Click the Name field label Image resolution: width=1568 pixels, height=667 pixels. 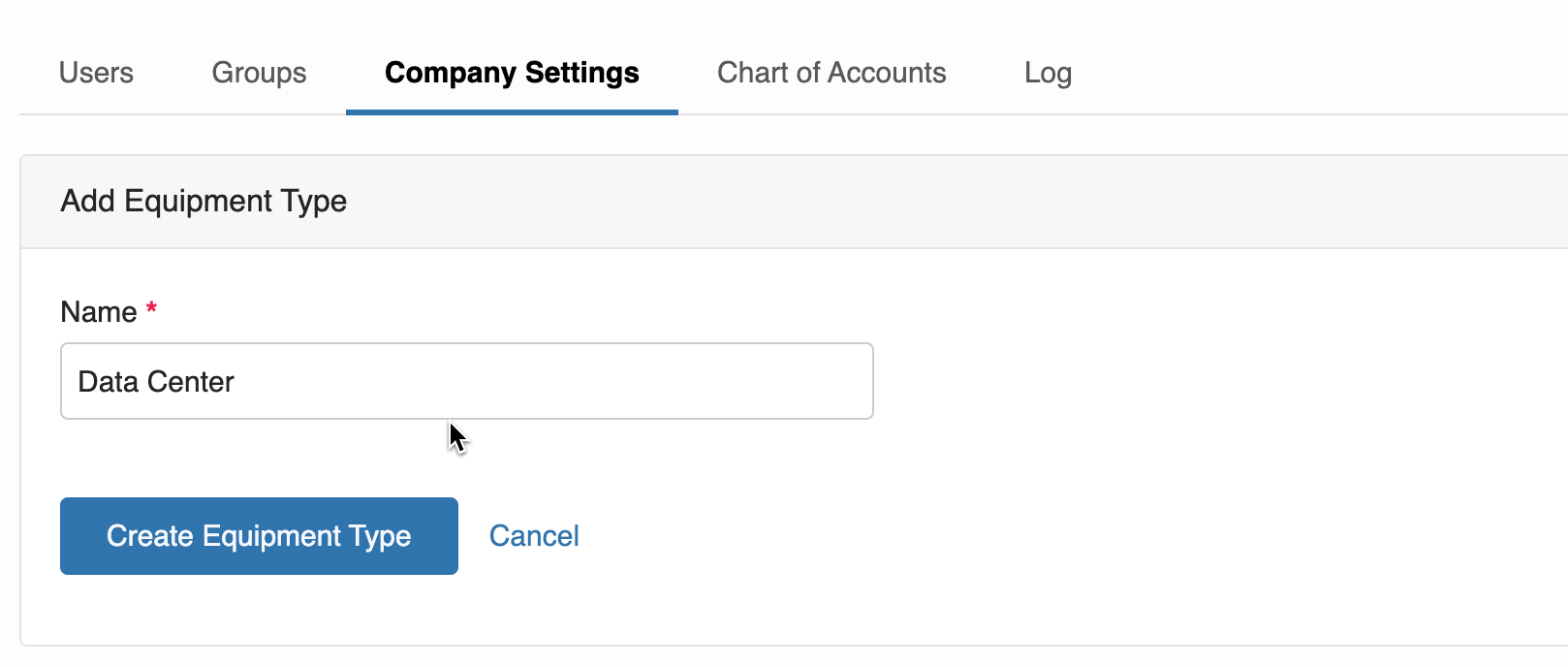point(99,312)
